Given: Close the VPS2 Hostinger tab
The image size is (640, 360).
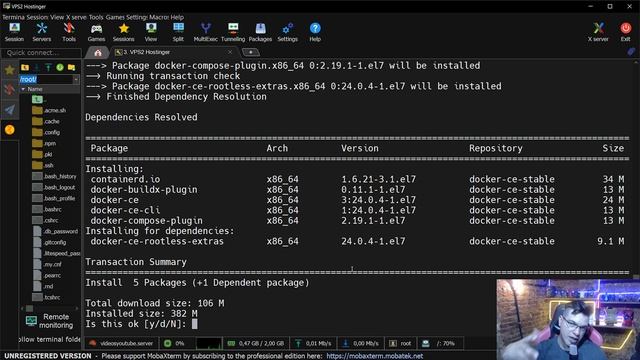Looking at the screenshot, I should point(230,52).
